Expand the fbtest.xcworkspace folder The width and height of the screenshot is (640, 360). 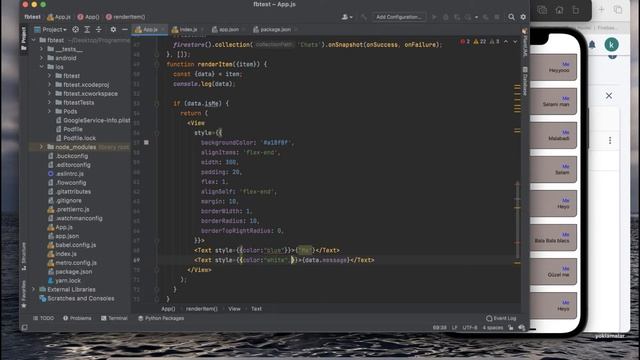(x=49, y=93)
